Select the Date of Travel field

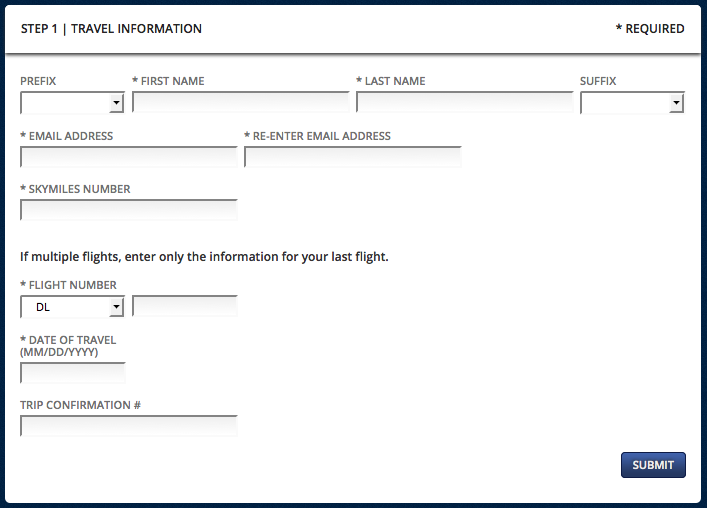tap(73, 373)
